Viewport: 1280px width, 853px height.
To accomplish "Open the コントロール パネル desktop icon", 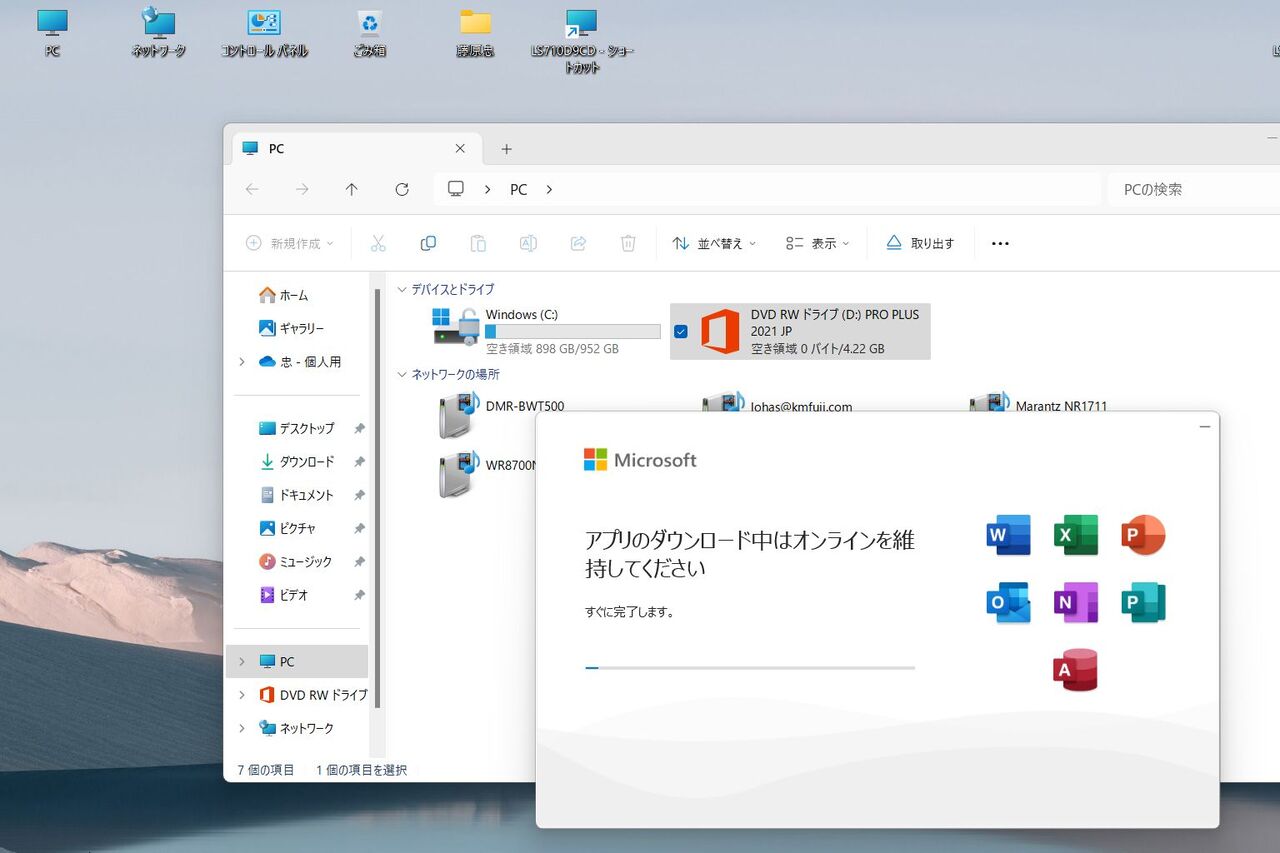I will 264,32.
